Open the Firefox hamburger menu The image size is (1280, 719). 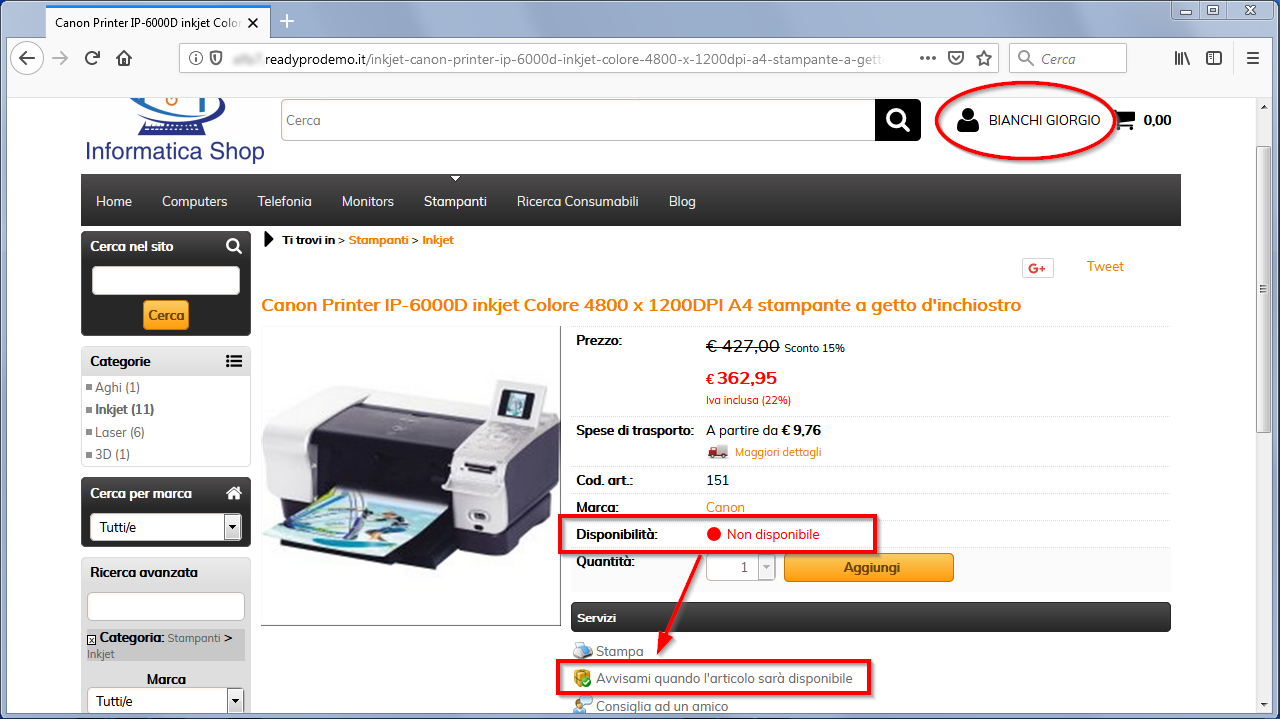coord(1253,58)
